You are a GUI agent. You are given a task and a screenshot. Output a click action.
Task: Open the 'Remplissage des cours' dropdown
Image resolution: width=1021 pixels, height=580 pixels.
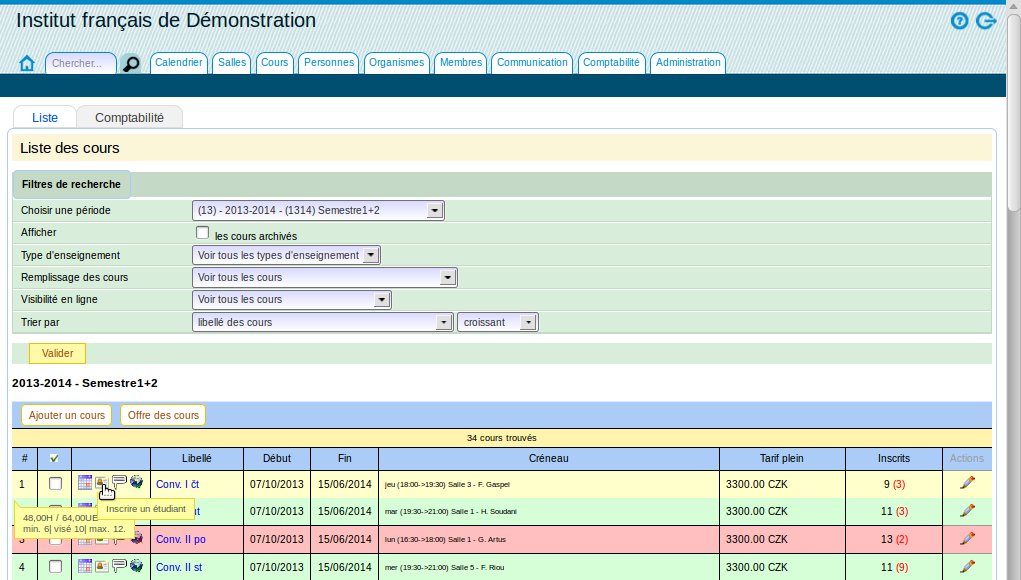click(x=324, y=277)
